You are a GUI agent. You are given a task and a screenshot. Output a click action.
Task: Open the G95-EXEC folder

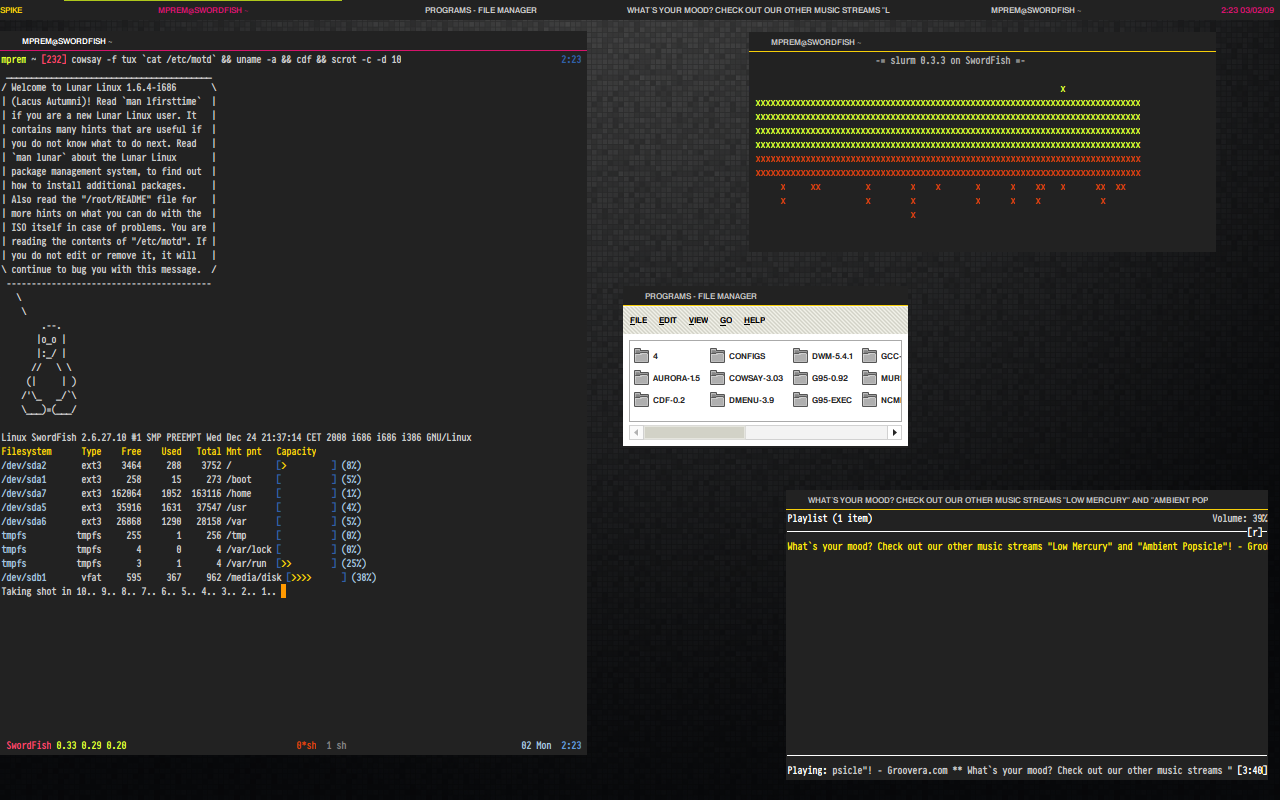coord(823,400)
